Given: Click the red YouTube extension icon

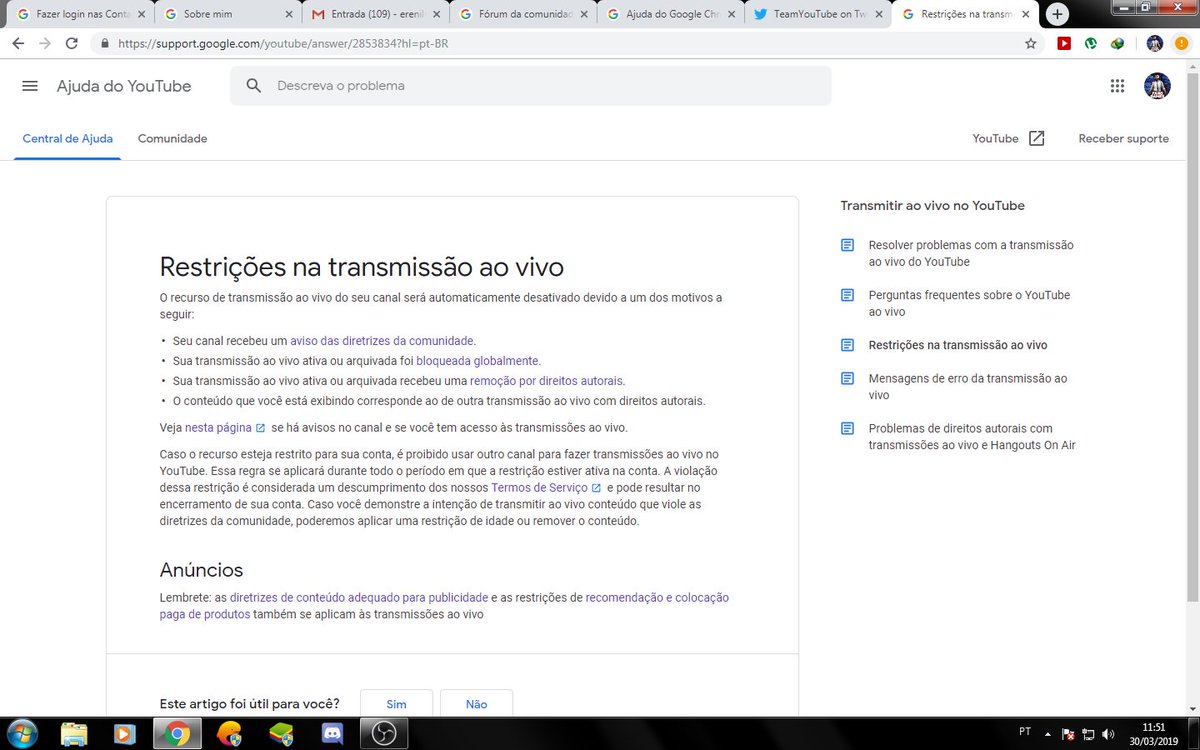Looking at the screenshot, I should [x=1064, y=44].
